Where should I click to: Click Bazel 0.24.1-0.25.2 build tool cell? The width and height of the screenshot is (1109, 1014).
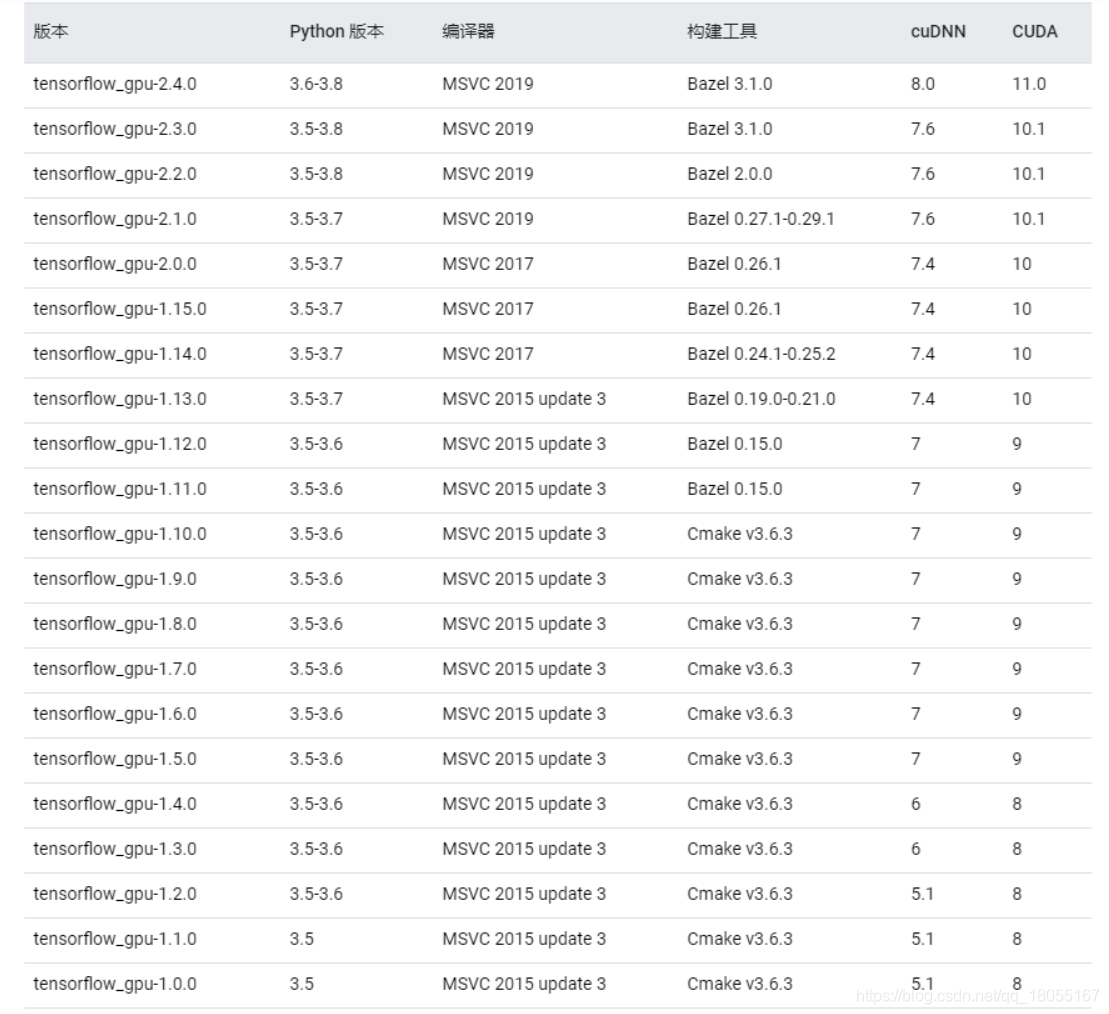click(x=761, y=354)
